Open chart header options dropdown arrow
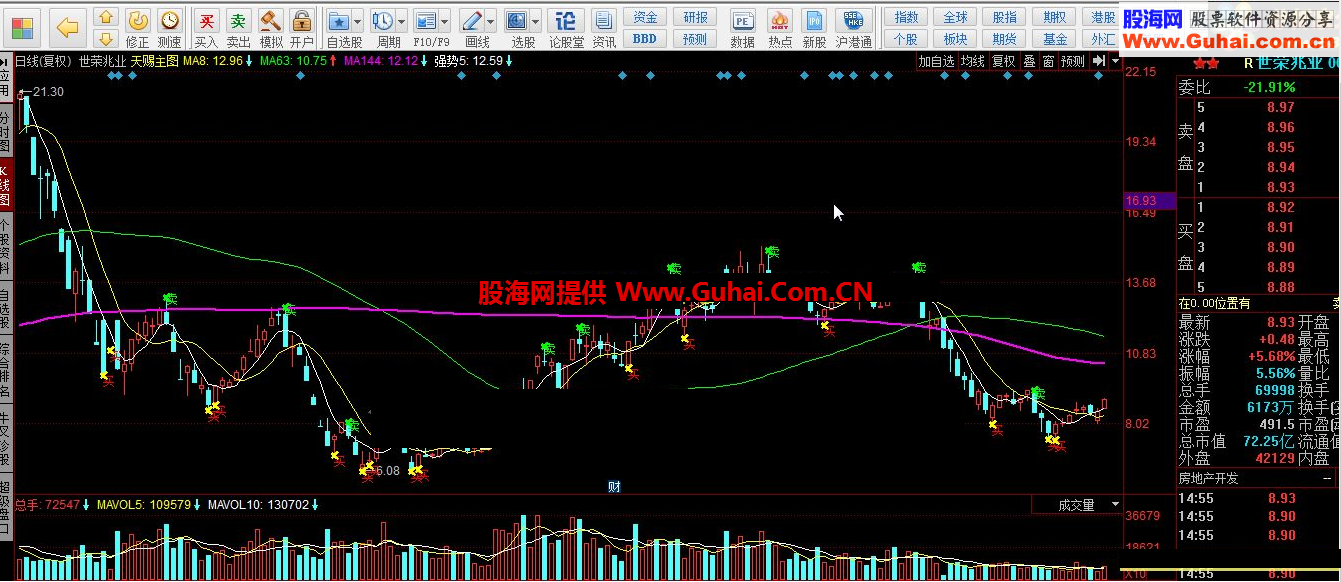This screenshot has width=1341, height=582. (x=1114, y=61)
